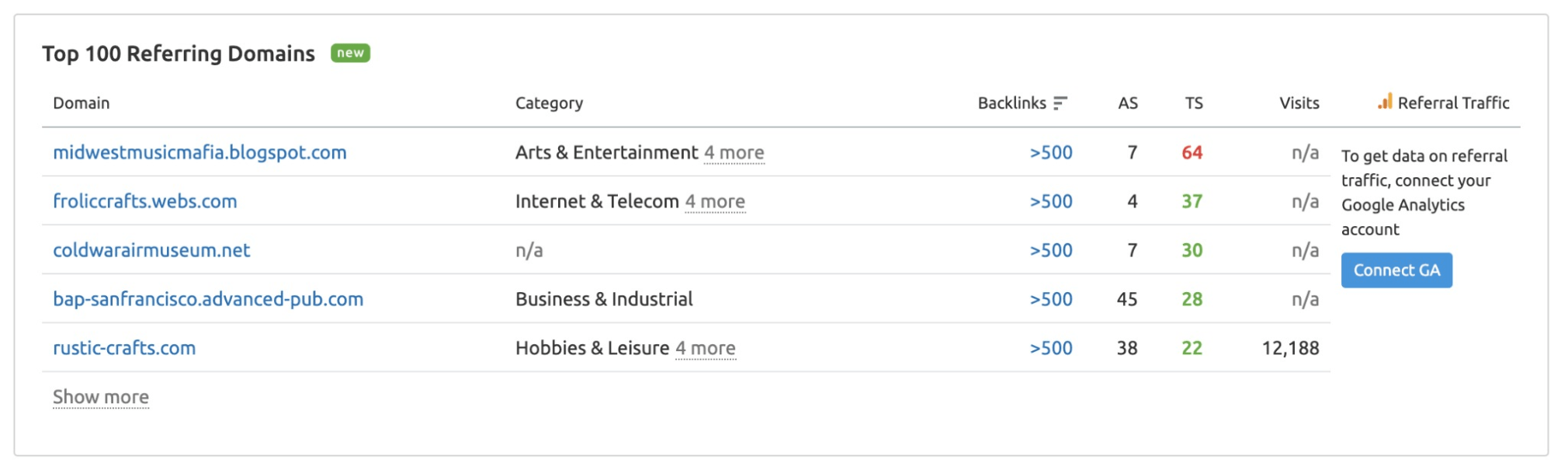Open >500 backlinks for midwestmusicmafia.blogspot.com
This screenshot has height=470, width=1568.
pos(1051,152)
